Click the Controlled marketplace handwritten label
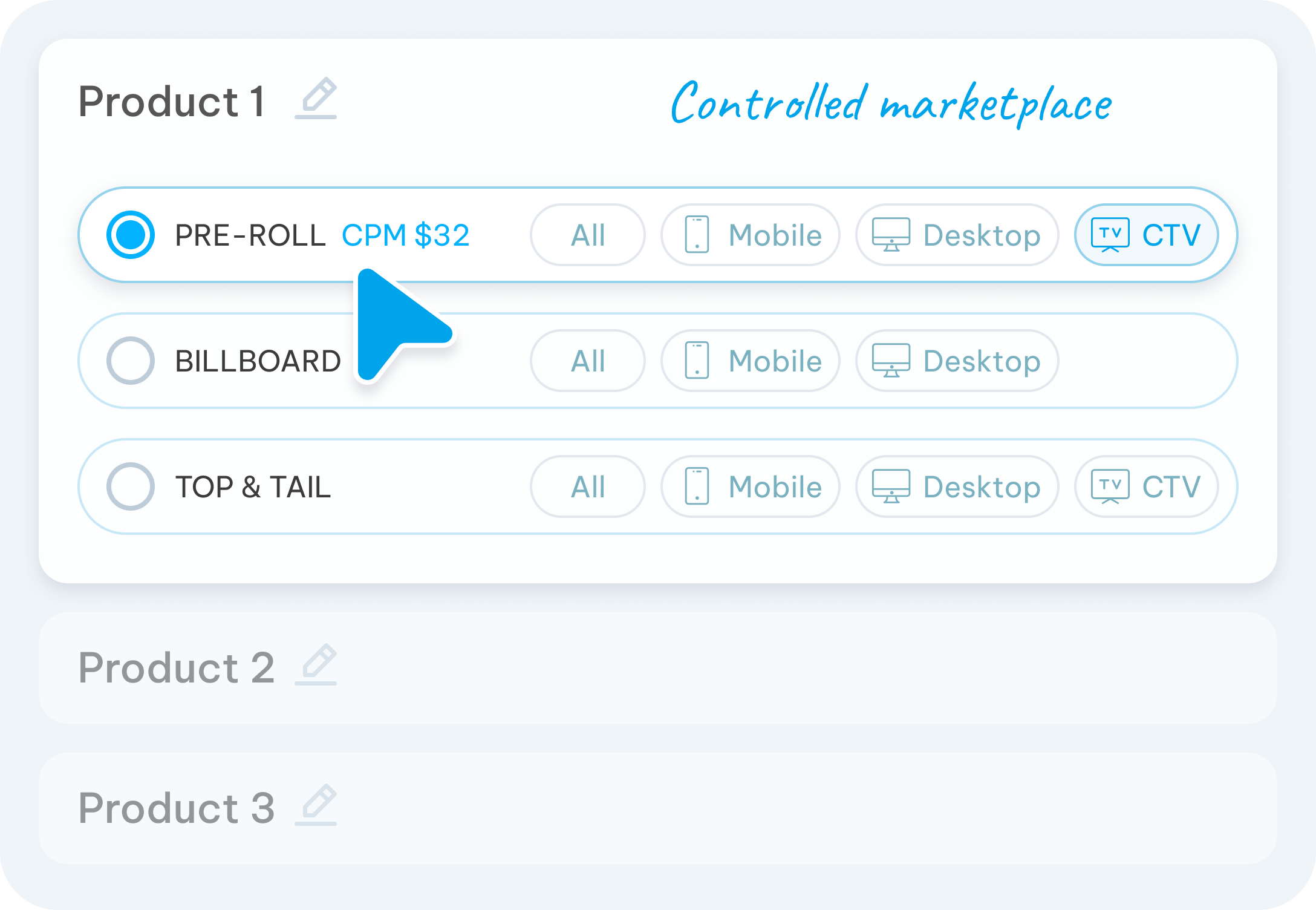1316x910 pixels. point(891,103)
